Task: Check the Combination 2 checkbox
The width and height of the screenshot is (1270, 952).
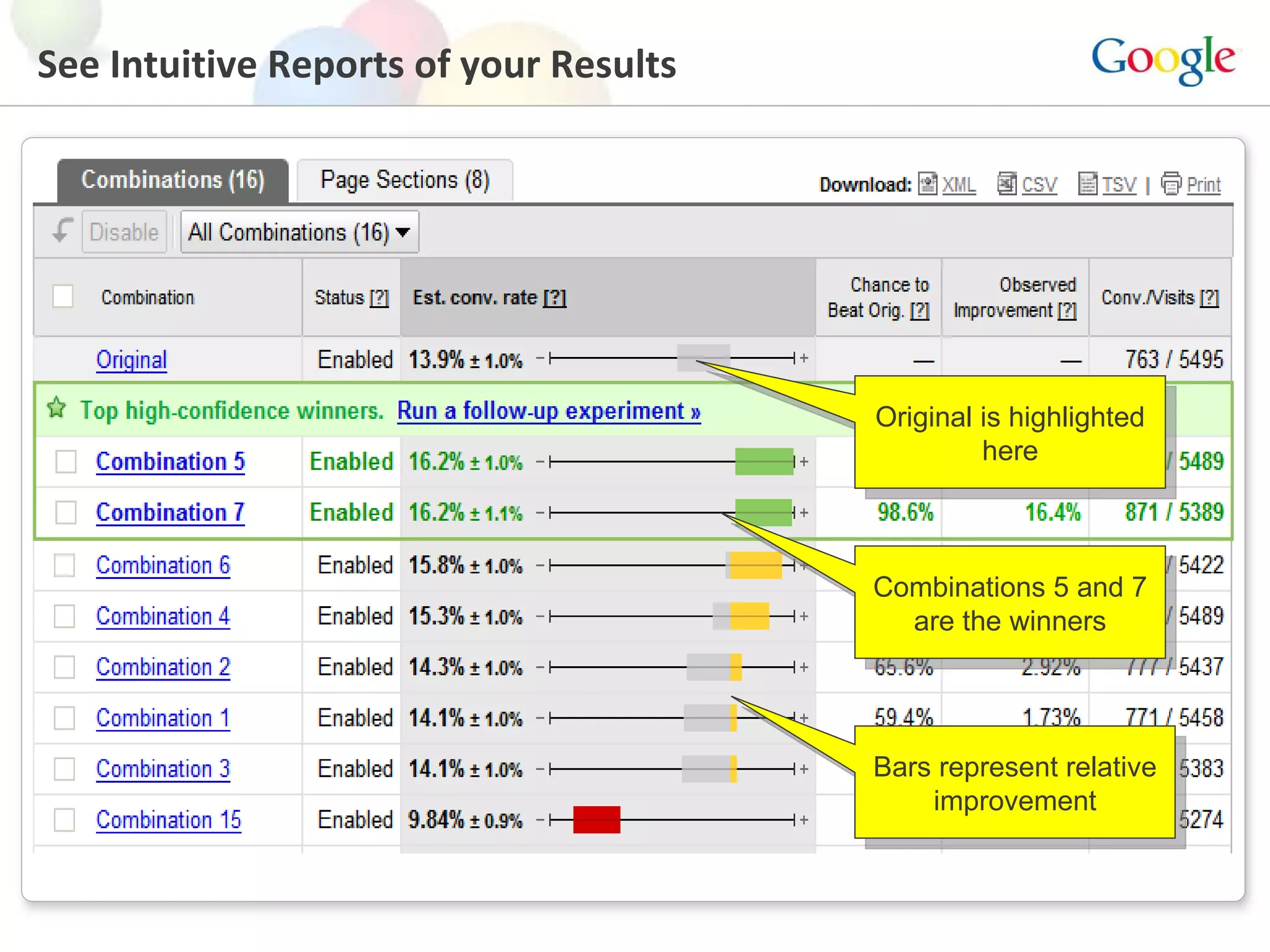Action: [x=64, y=668]
